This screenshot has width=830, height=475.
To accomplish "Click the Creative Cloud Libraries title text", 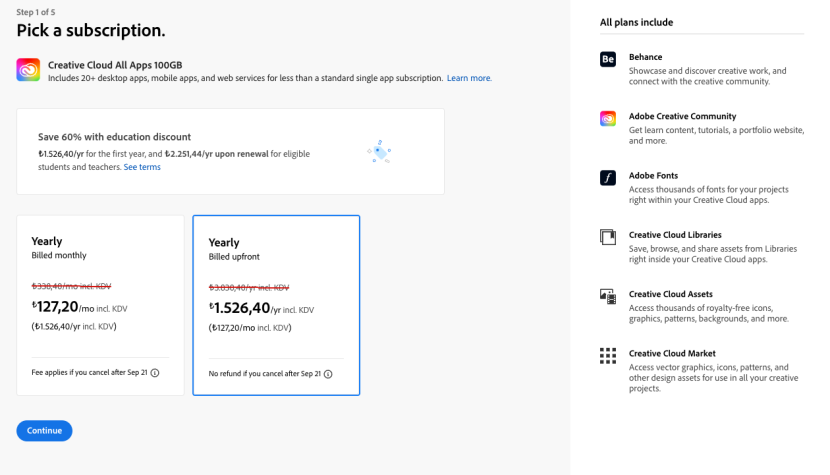I will click(675, 235).
